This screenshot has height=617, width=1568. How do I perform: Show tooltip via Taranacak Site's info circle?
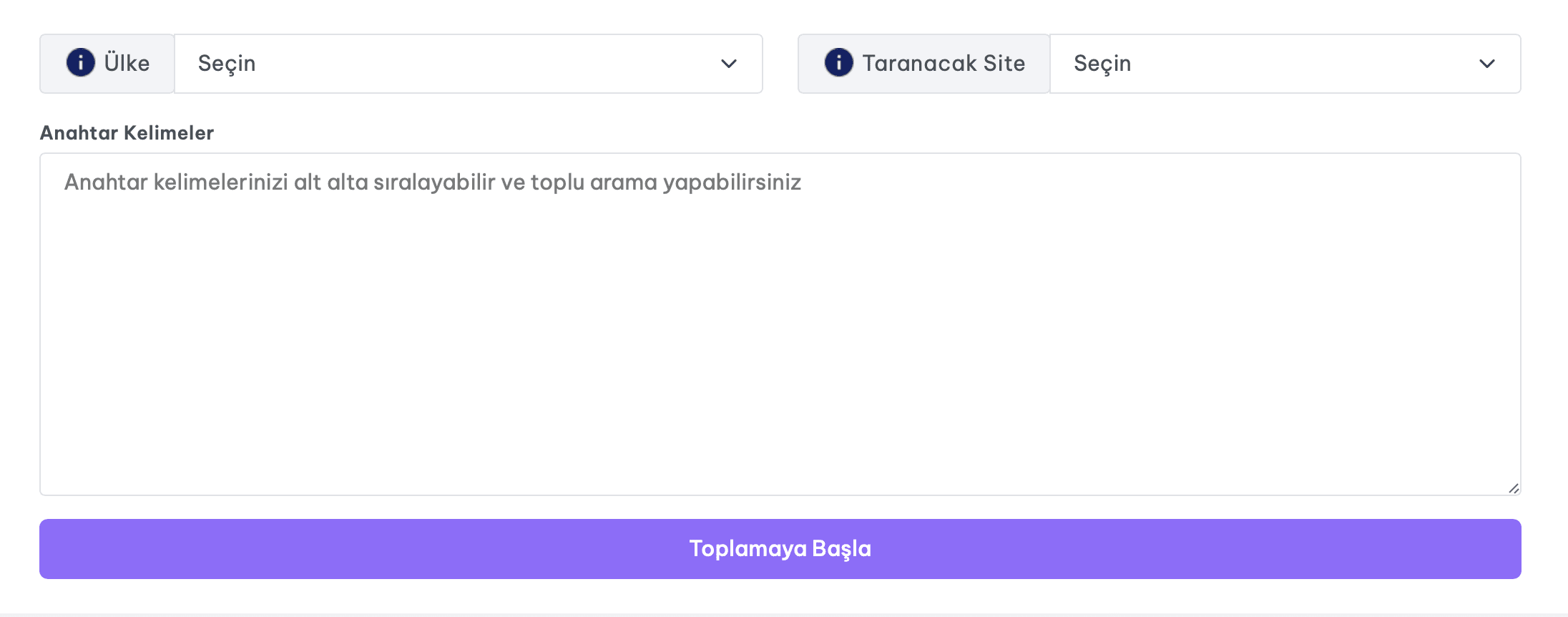(x=839, y=63)
